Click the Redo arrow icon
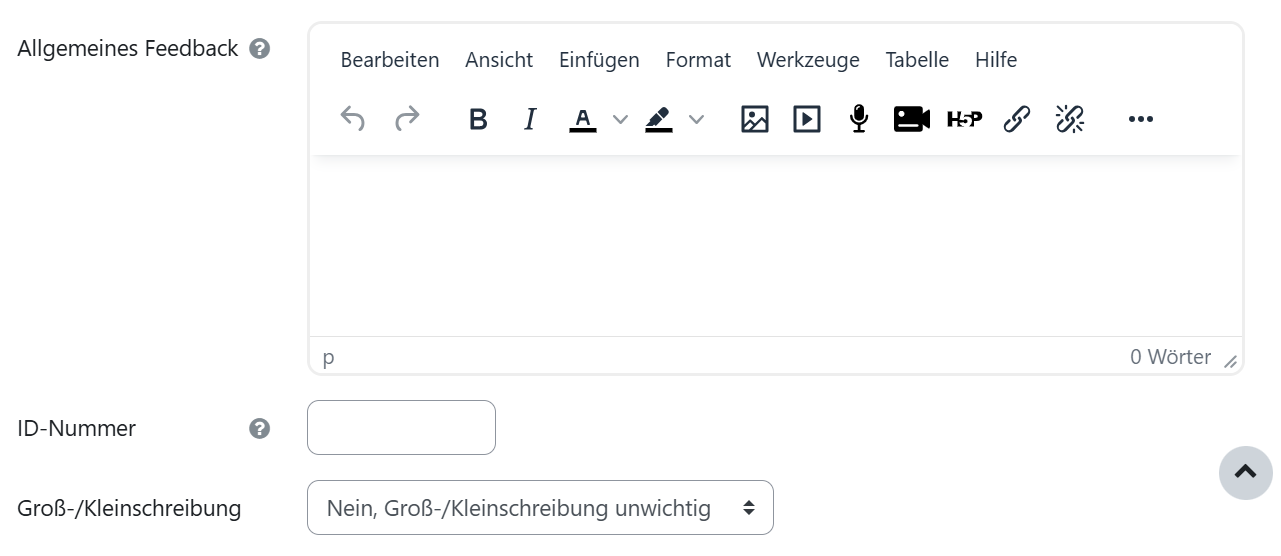Image resolution: width=1281 pixels, height=556 pixels. click(x=407, y=119)
